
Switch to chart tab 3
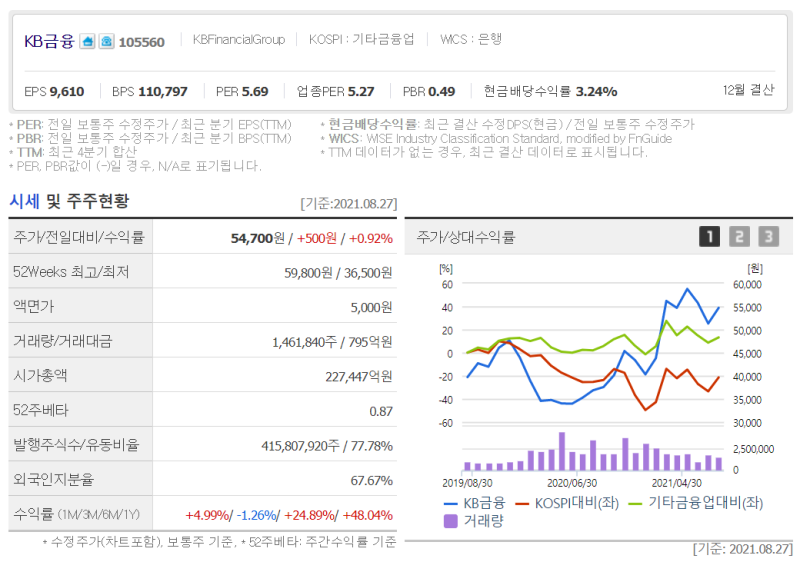768,237
